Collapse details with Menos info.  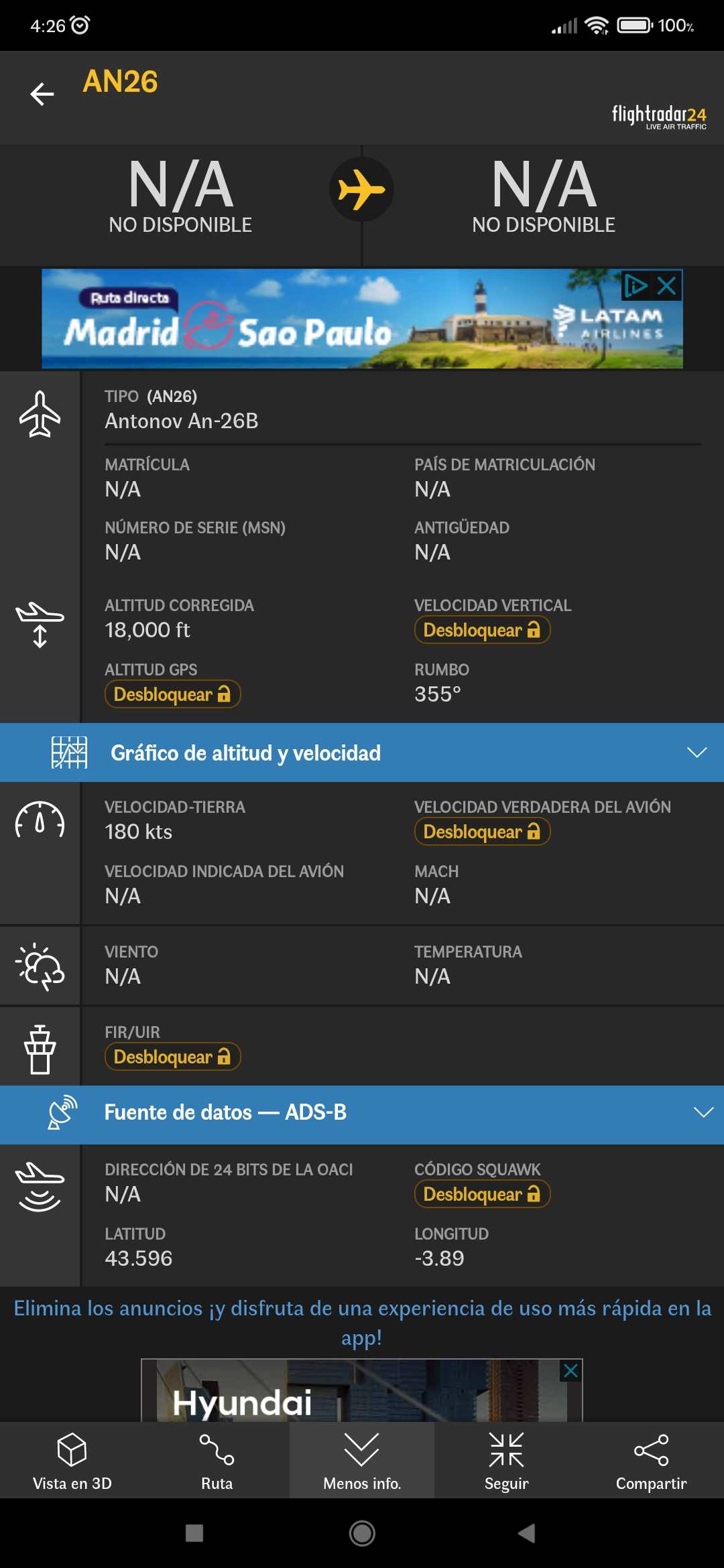[x=362, y=1461]
